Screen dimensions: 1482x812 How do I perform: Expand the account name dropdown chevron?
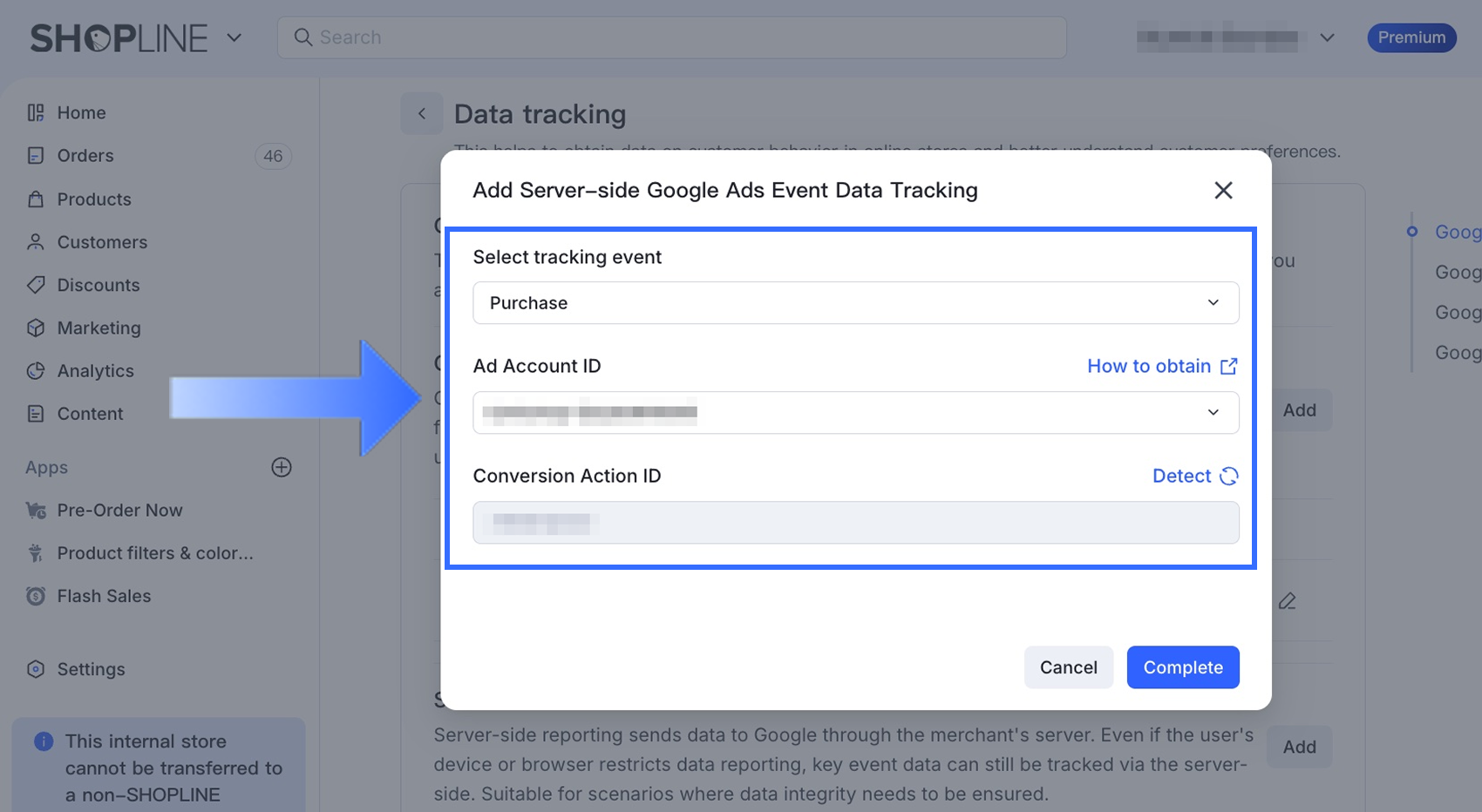point(1327,37)
